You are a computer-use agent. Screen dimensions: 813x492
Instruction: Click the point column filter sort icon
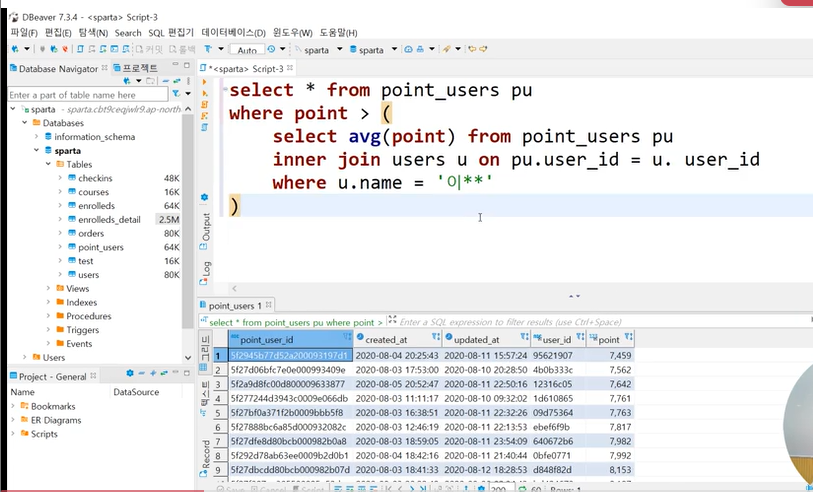point(628,338)
